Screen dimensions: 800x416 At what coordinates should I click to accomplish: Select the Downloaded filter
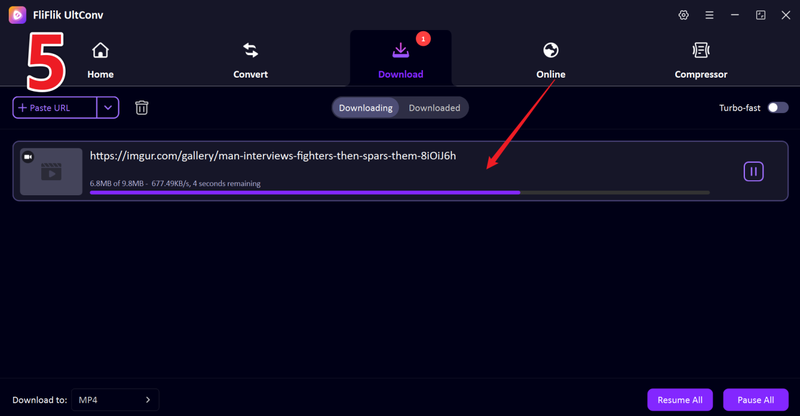click(x=434, y=108)
